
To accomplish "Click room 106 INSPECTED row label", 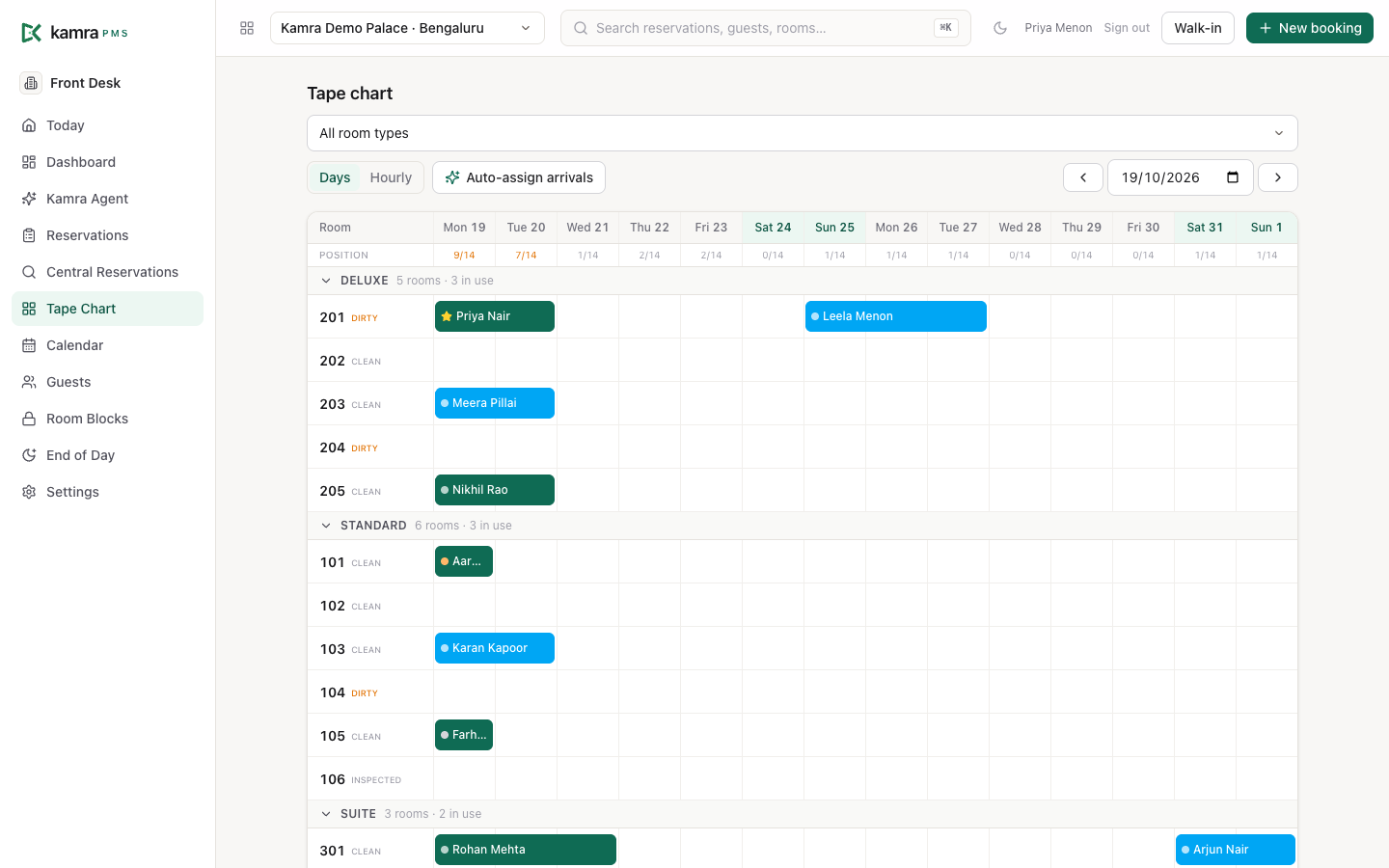I will pos(370,779).
